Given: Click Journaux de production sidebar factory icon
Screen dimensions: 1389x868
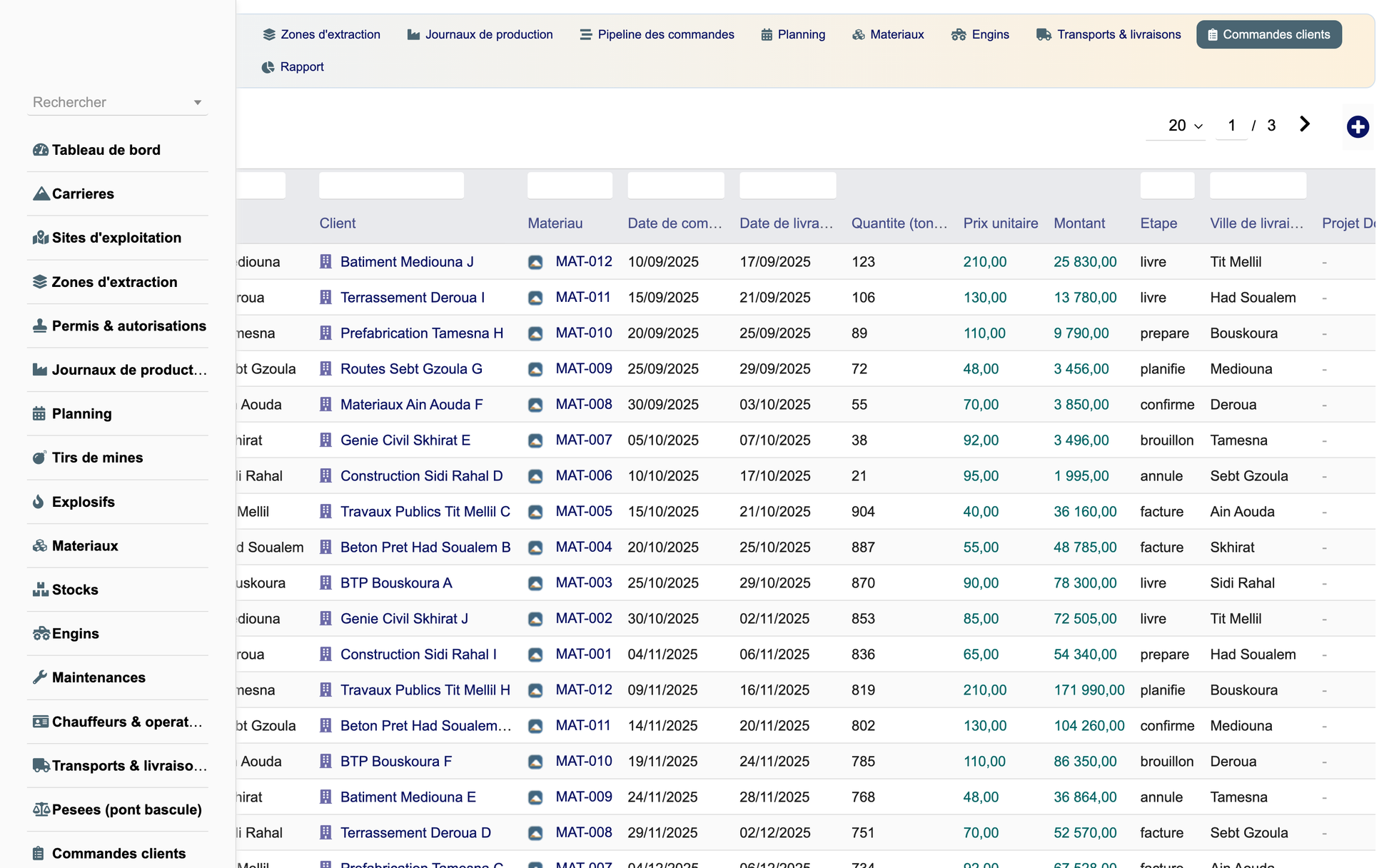Looking at the screenshot, I should (x=40, y=370).
